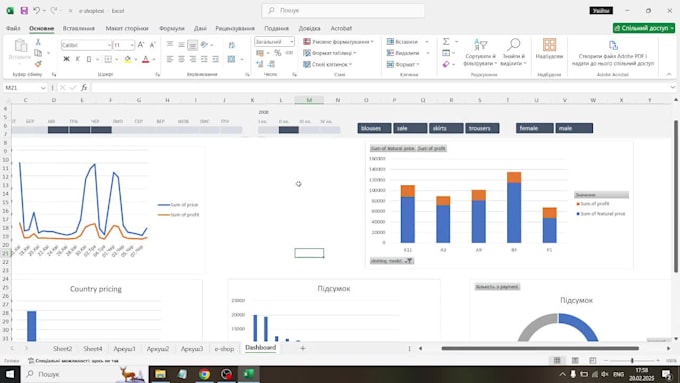Switch to the Acrobat ribbon tab
The width and height of the screenshot is (680, 383).
tap(341, 28)
